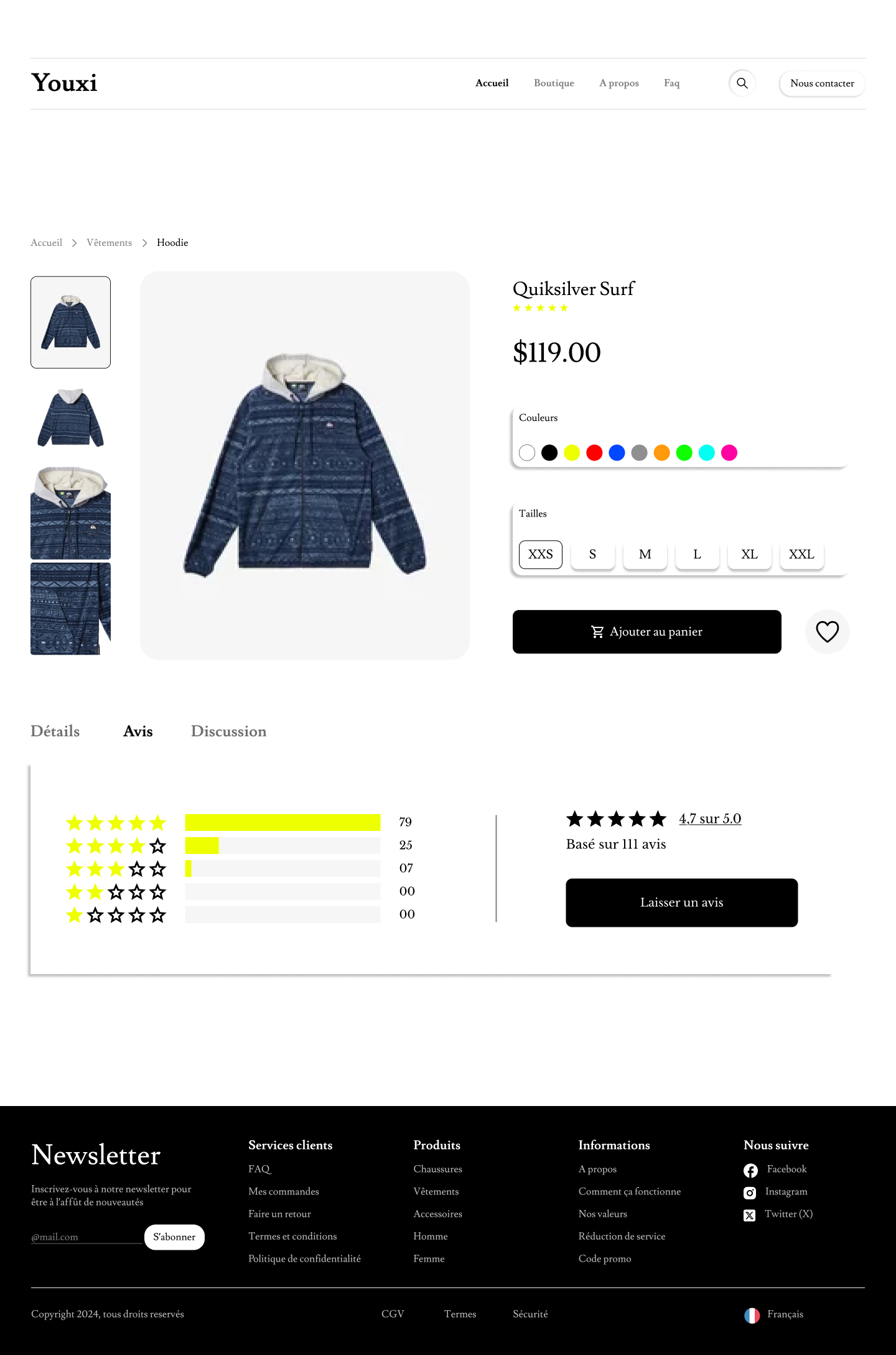Switch to the Détails tab

(55, 731)
